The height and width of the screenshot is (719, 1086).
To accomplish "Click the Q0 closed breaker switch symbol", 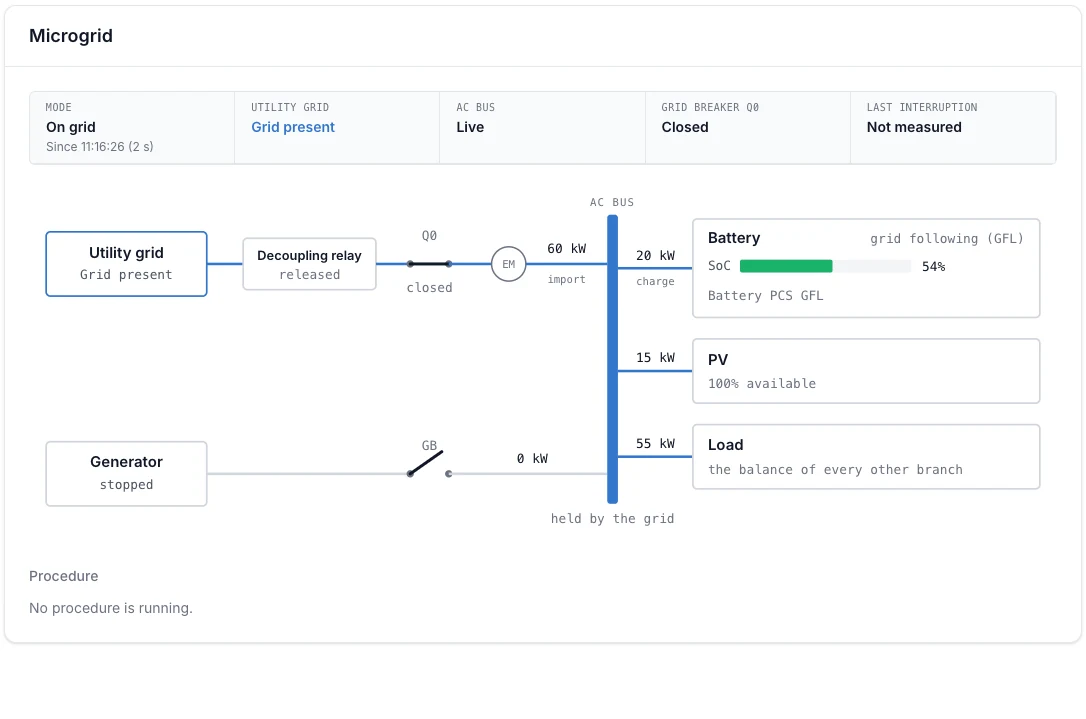I will 429,264.
